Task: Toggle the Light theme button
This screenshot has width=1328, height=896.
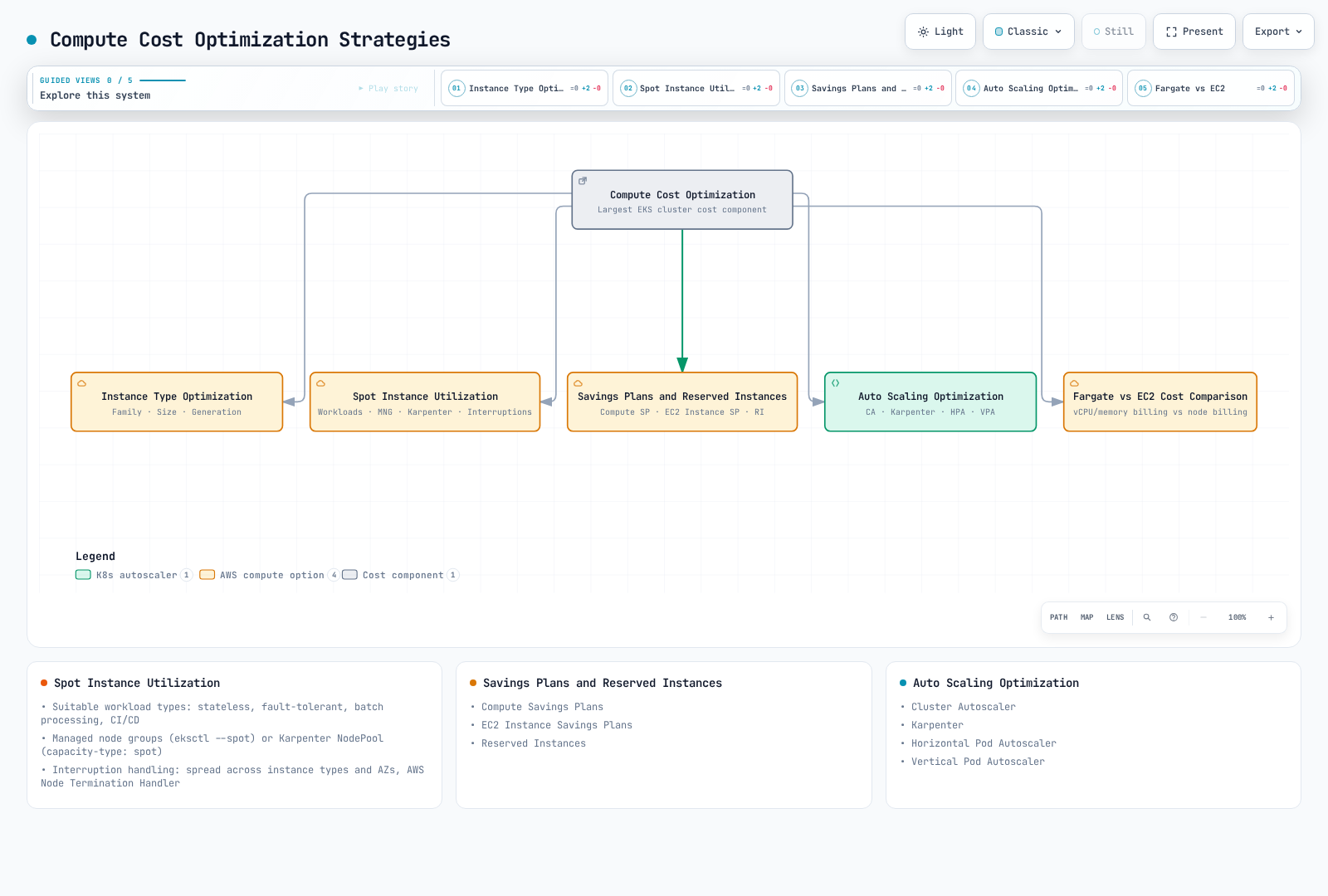Action: coord(940,32)
